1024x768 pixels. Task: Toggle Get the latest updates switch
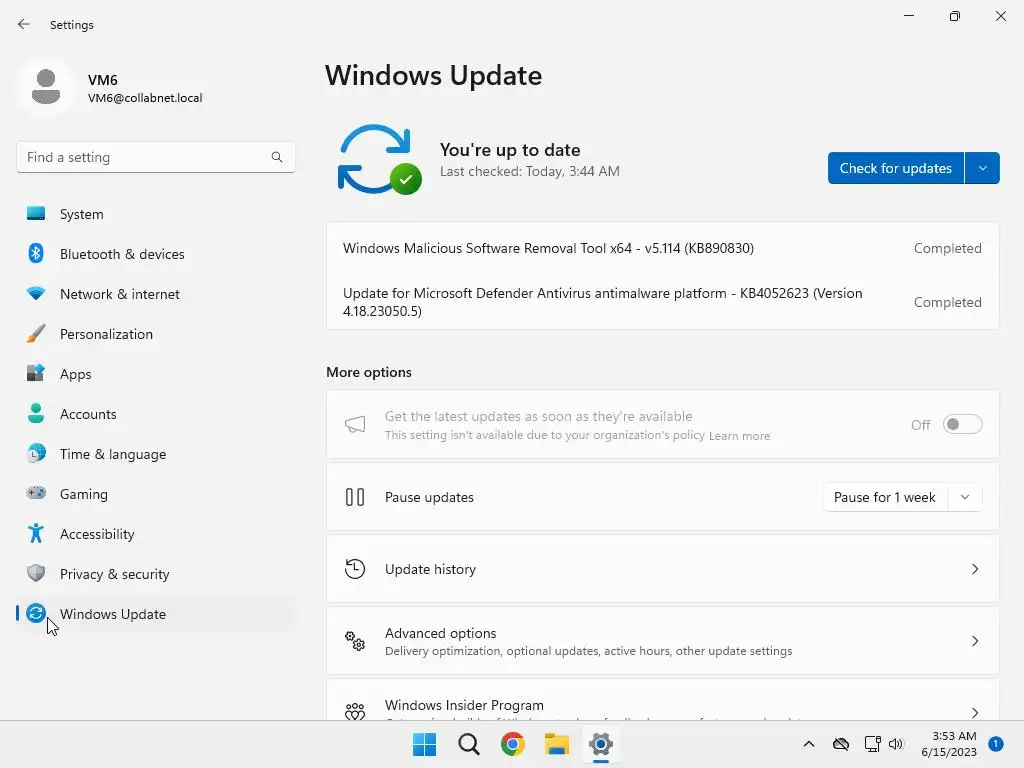pyautogui.click(x=963, y=424)
